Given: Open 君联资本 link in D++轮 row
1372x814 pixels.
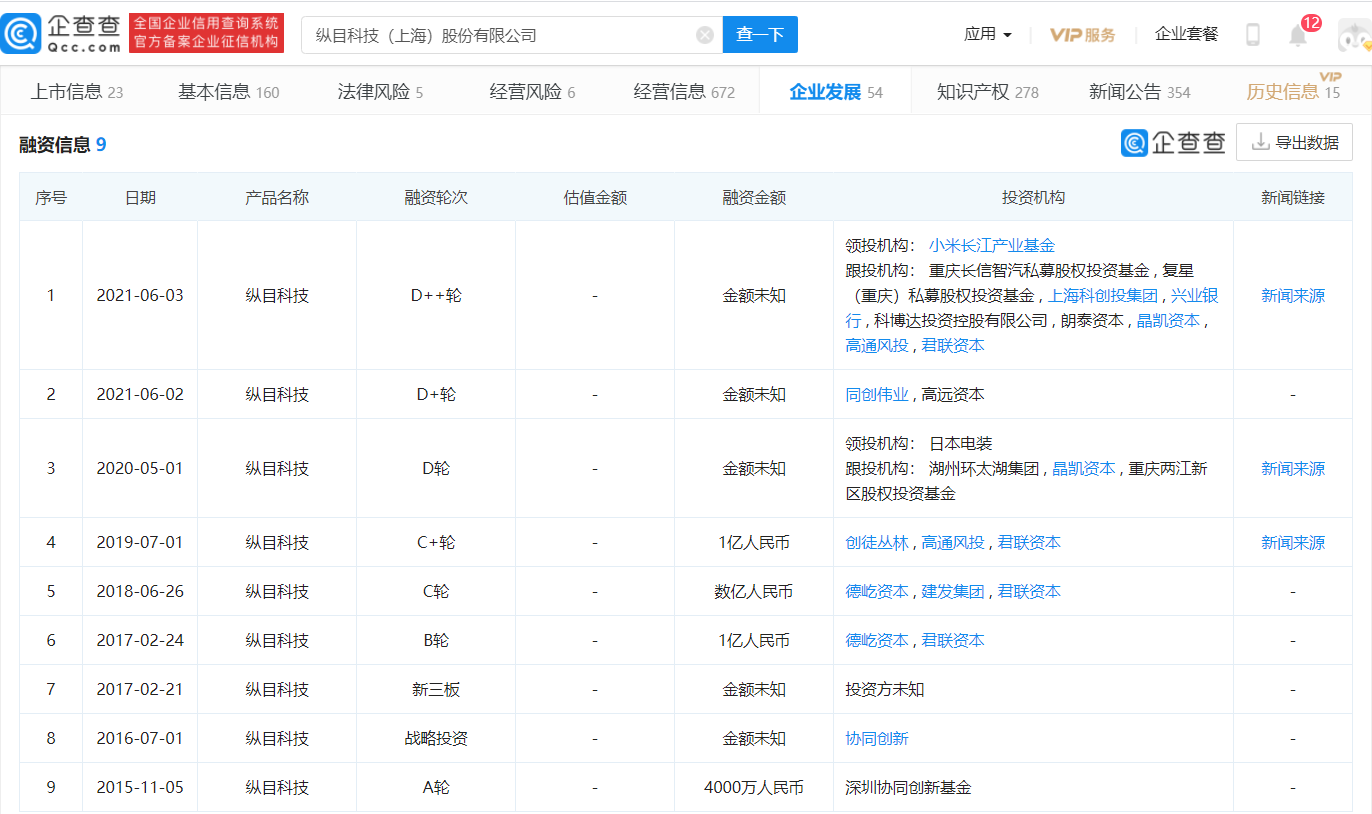Looking at the screenshot, I should point(953,345).
